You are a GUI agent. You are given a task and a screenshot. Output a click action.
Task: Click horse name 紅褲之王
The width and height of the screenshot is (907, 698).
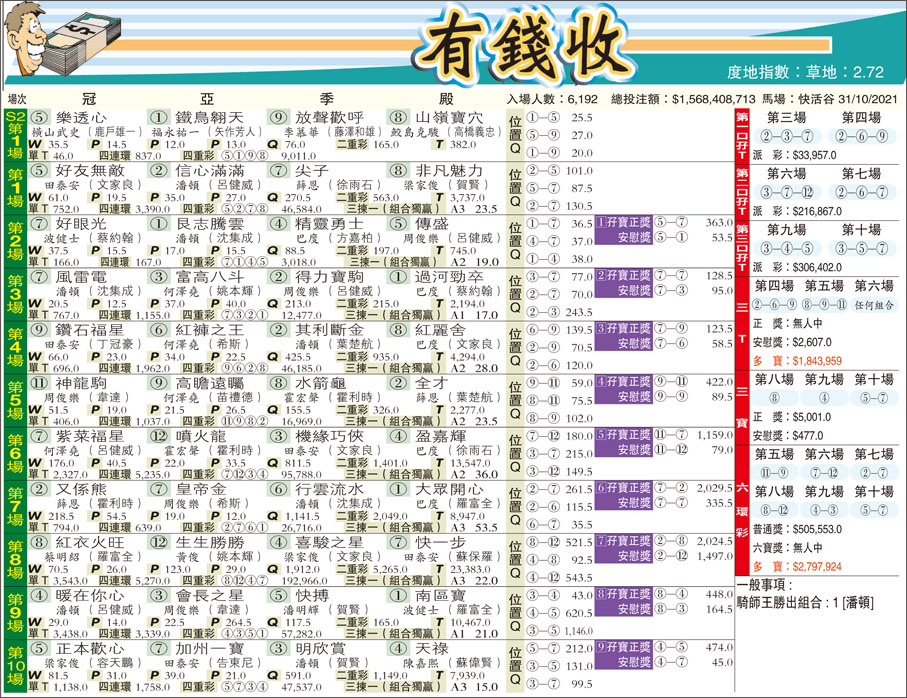[210, 330]
